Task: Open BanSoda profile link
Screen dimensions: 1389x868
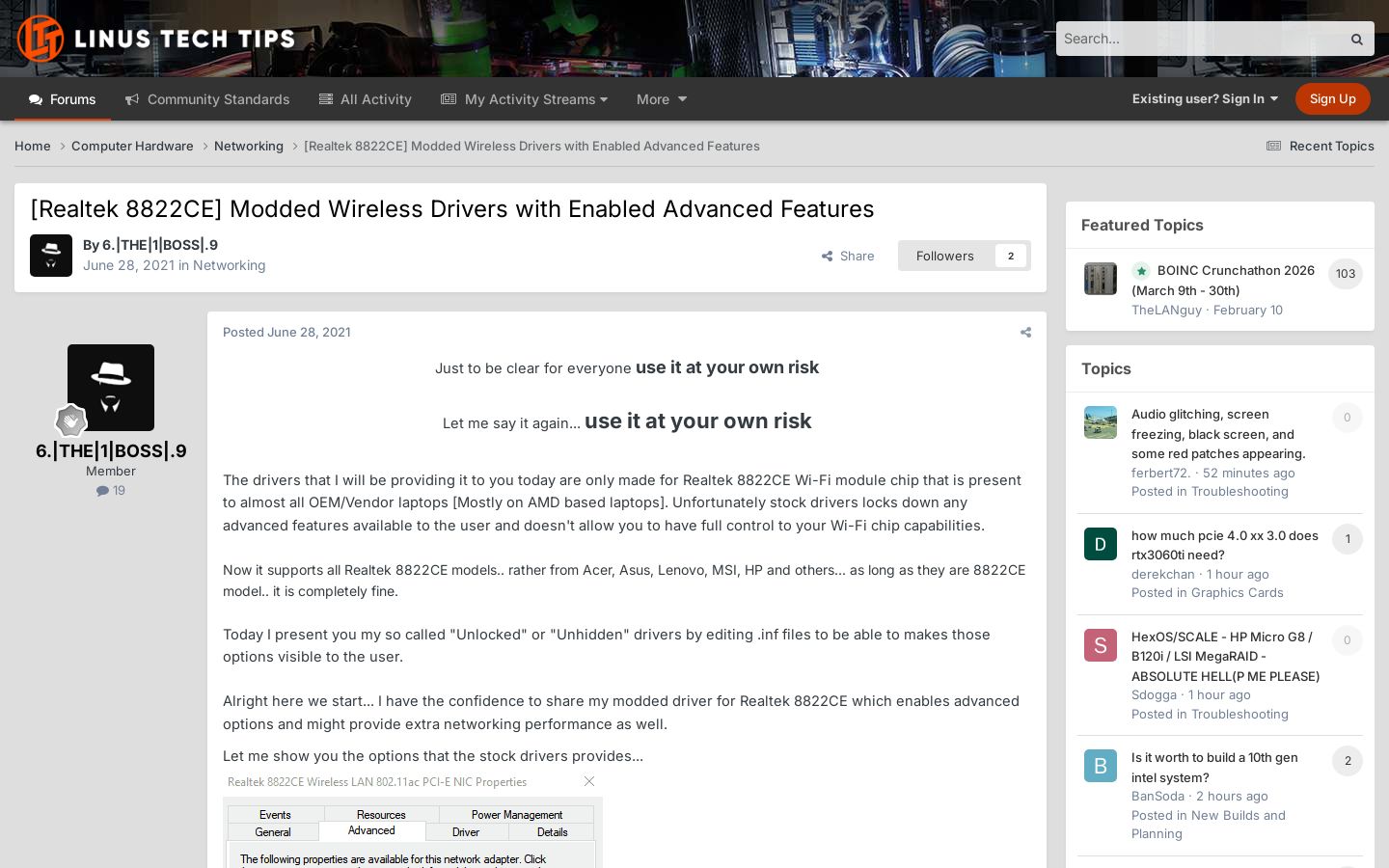Action: (1157, 796)
